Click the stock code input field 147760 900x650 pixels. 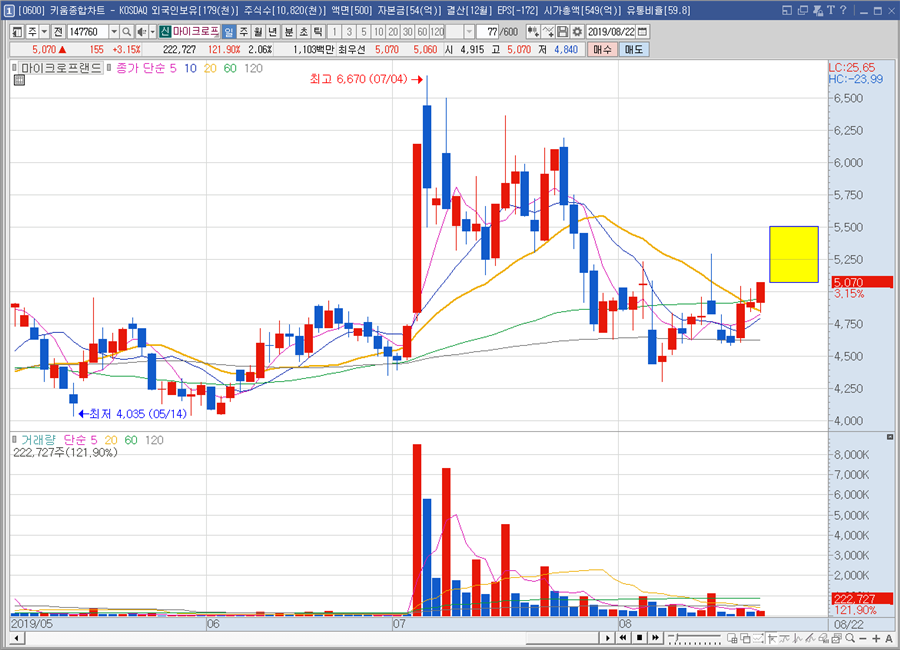click(x=88, y=32)
